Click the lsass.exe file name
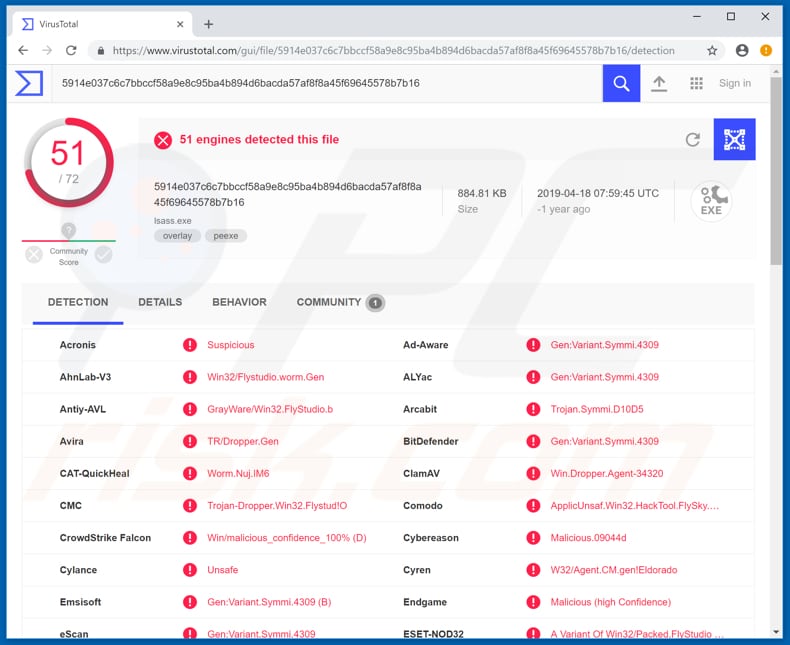 pos(173,221)
